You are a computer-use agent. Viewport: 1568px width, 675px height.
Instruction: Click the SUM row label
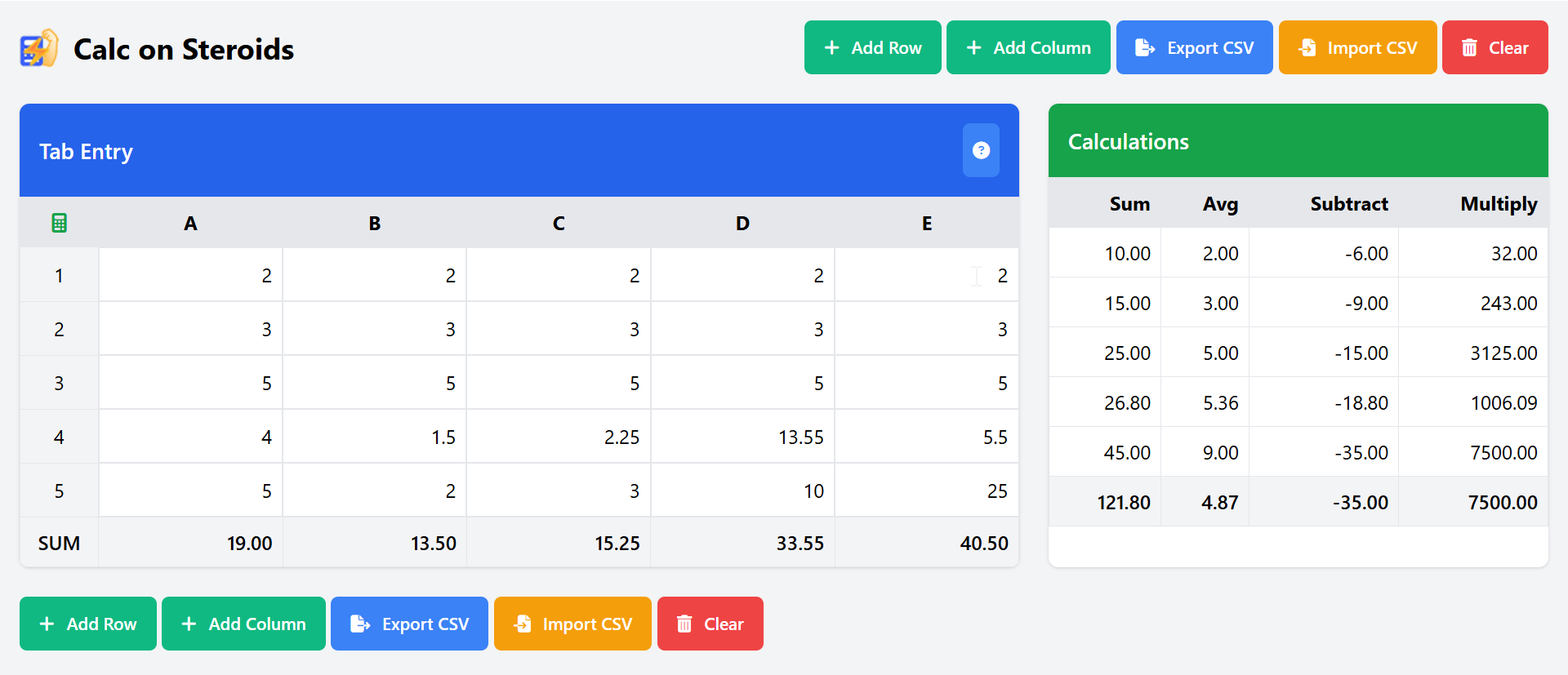tap(59, 543)
